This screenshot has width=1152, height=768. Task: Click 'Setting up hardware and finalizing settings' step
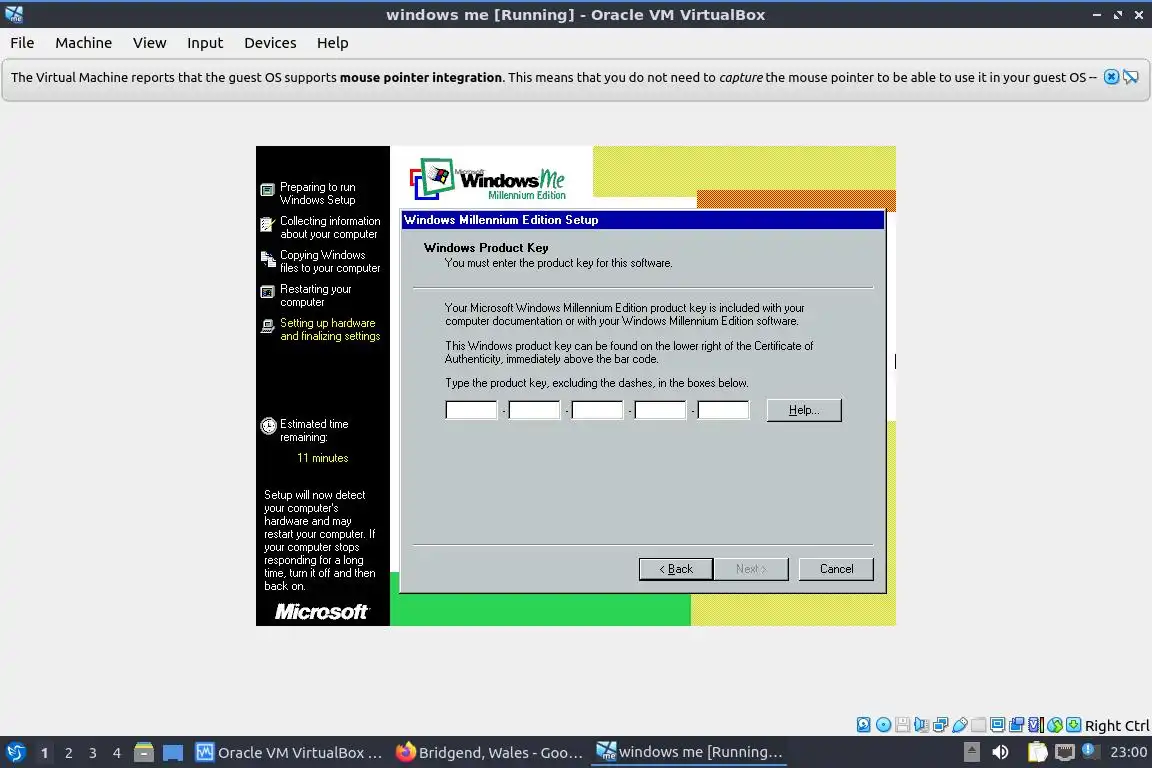320,329
